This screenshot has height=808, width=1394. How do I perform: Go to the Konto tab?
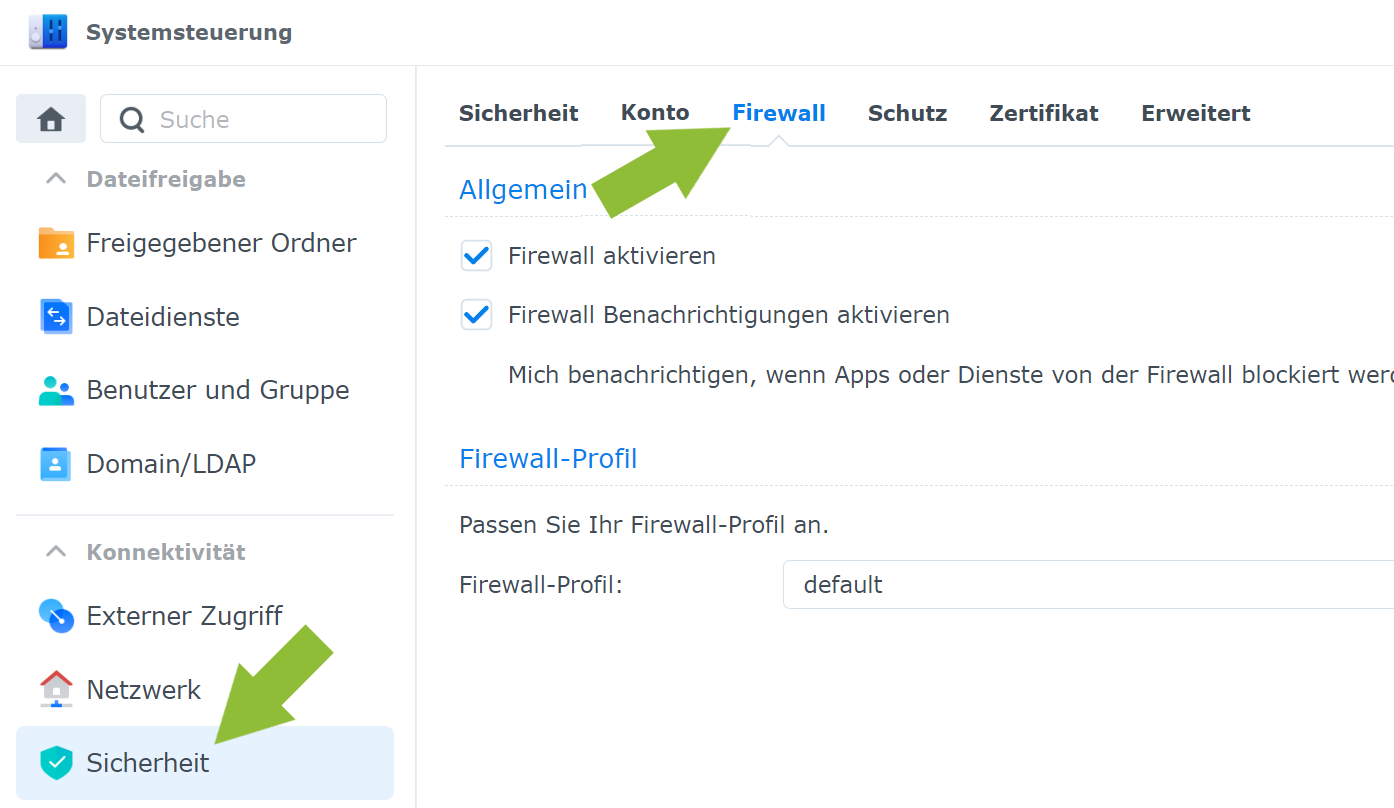pos(655,113)
